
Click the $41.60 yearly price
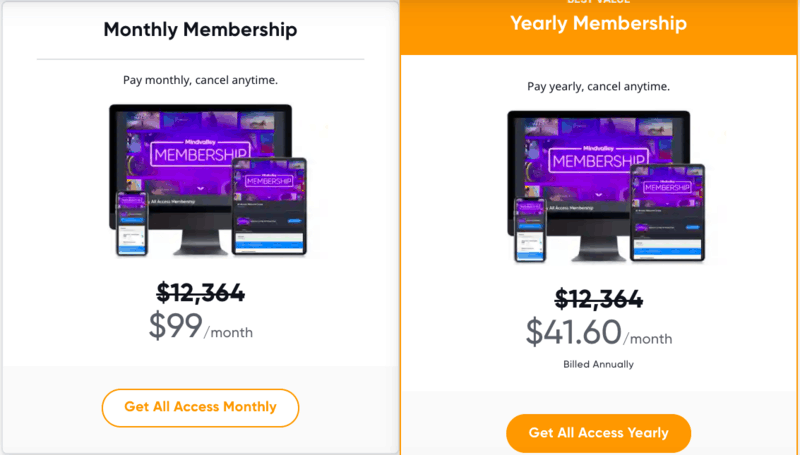tap(573, 331)
